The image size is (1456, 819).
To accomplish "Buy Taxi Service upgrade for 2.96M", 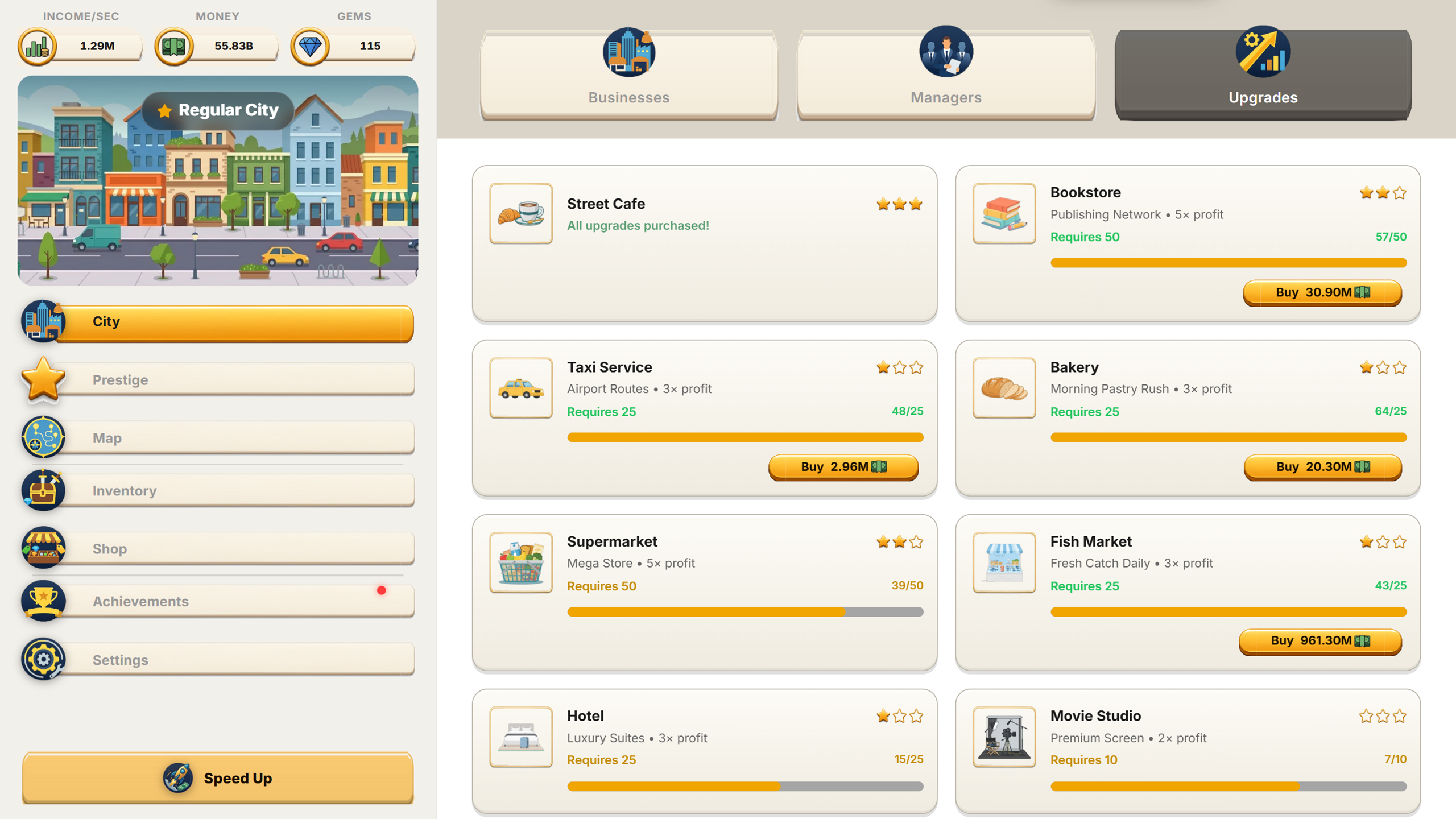I will coord(843,467).
